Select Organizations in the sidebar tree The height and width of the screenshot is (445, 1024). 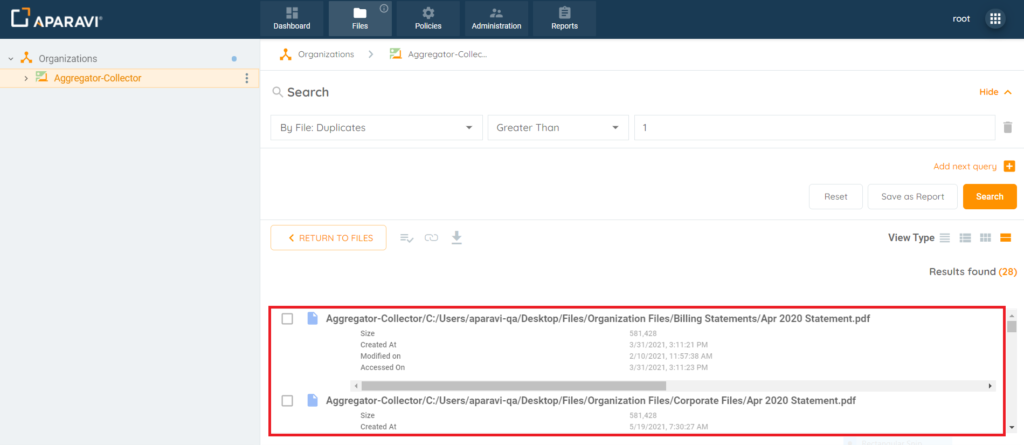[68, 59]
